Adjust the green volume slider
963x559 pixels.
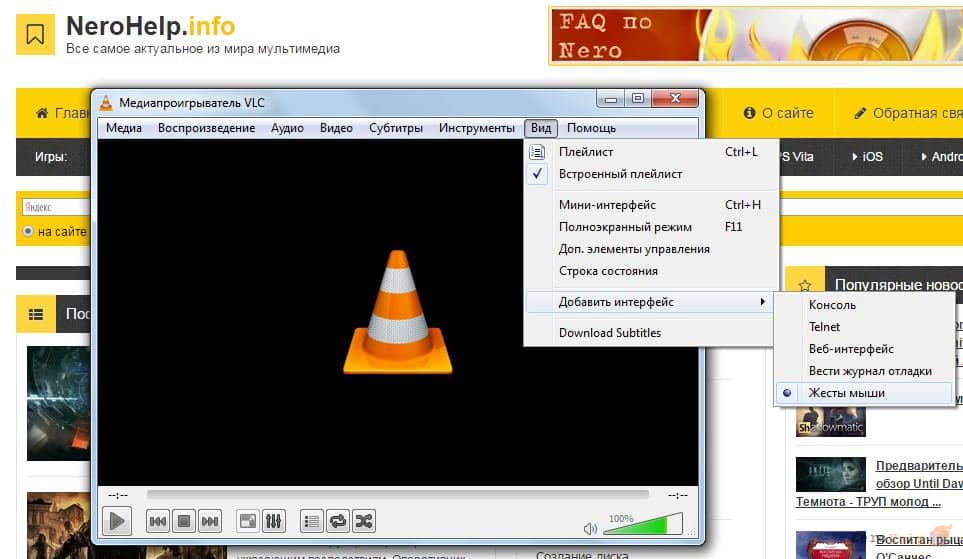click(x=643, y=524)
